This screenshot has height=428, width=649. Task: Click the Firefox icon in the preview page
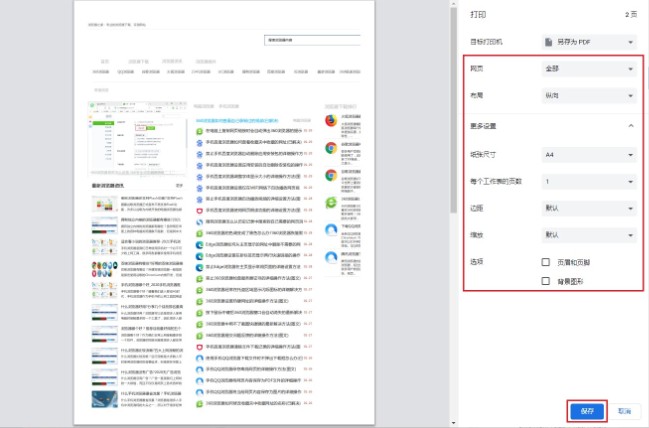point(331,121)
